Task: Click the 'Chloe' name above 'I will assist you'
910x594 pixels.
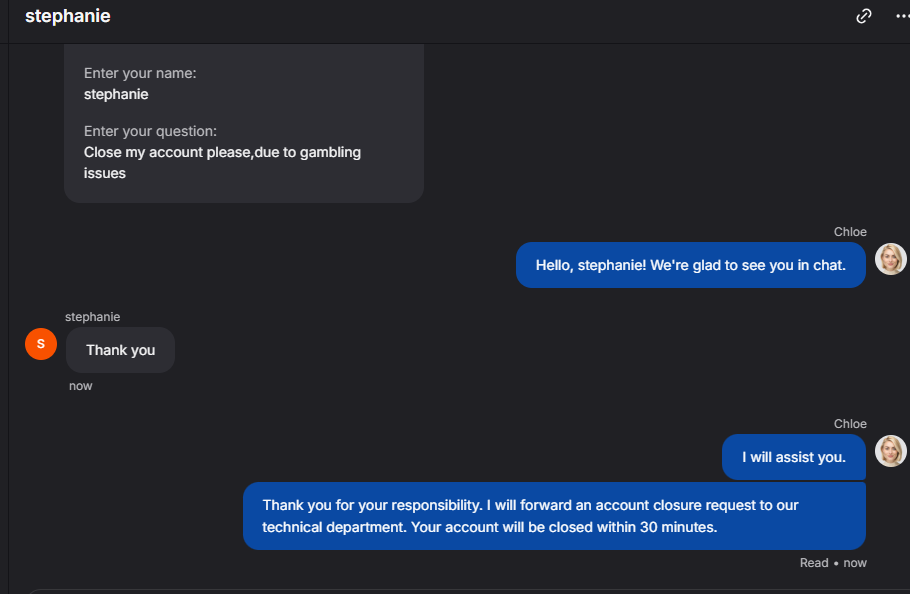Action: (x=850, y=424)
